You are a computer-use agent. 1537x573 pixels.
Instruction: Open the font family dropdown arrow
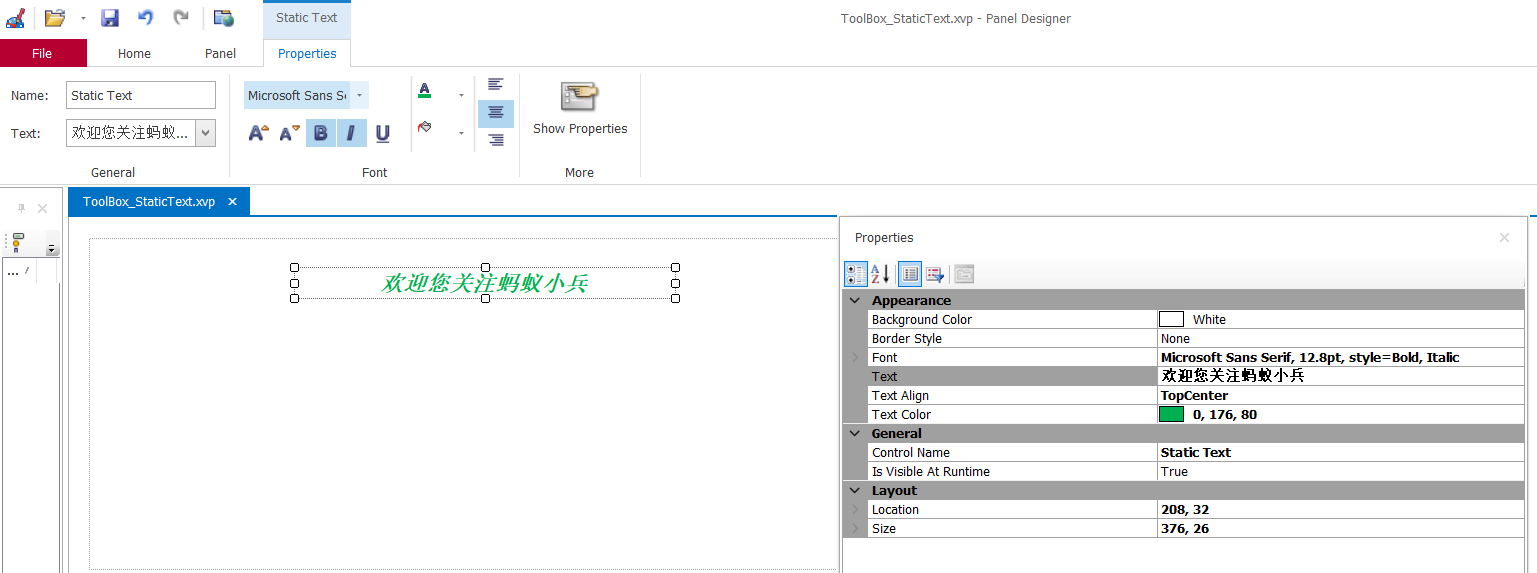(359, 95)
